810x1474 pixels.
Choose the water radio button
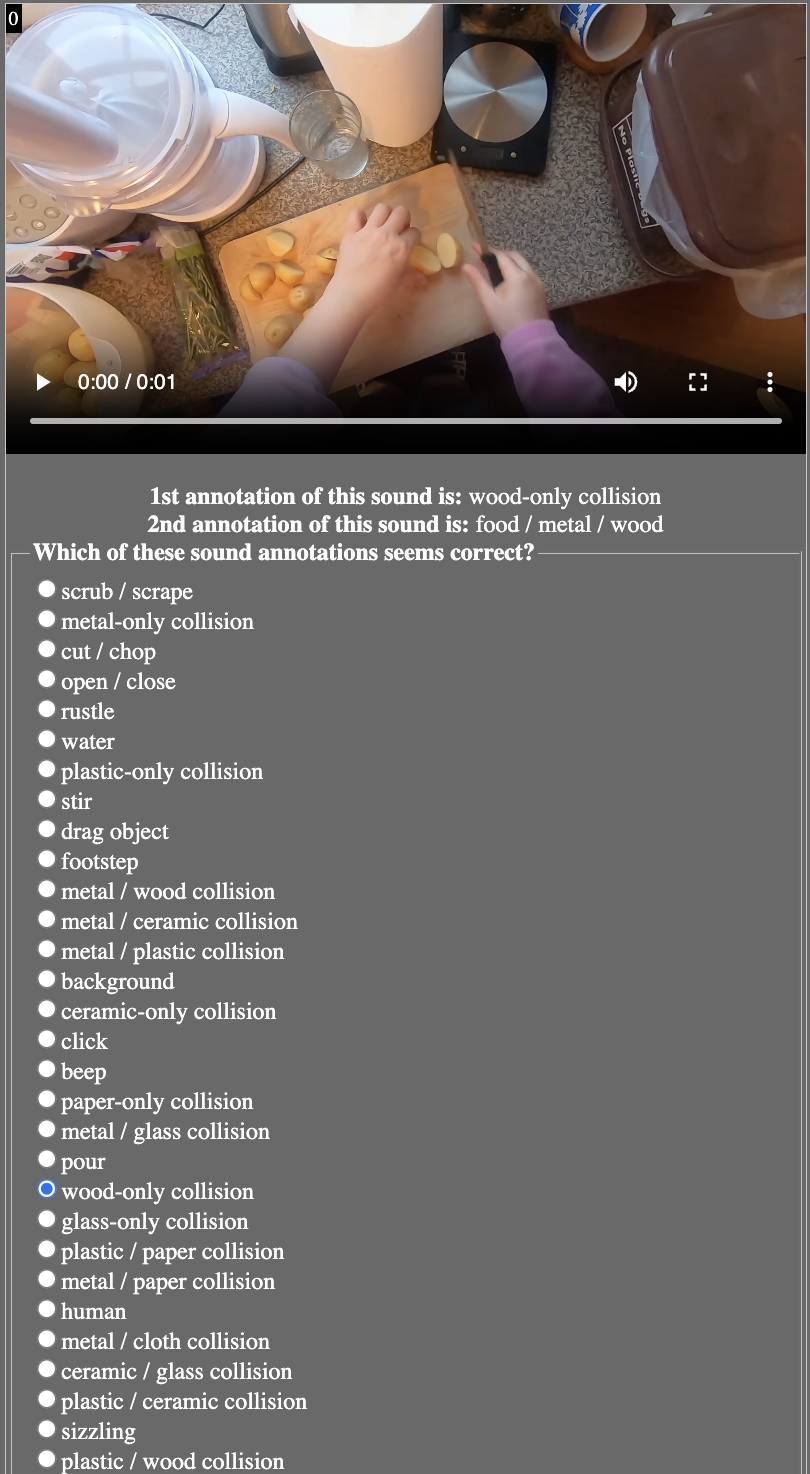point(47,739)
